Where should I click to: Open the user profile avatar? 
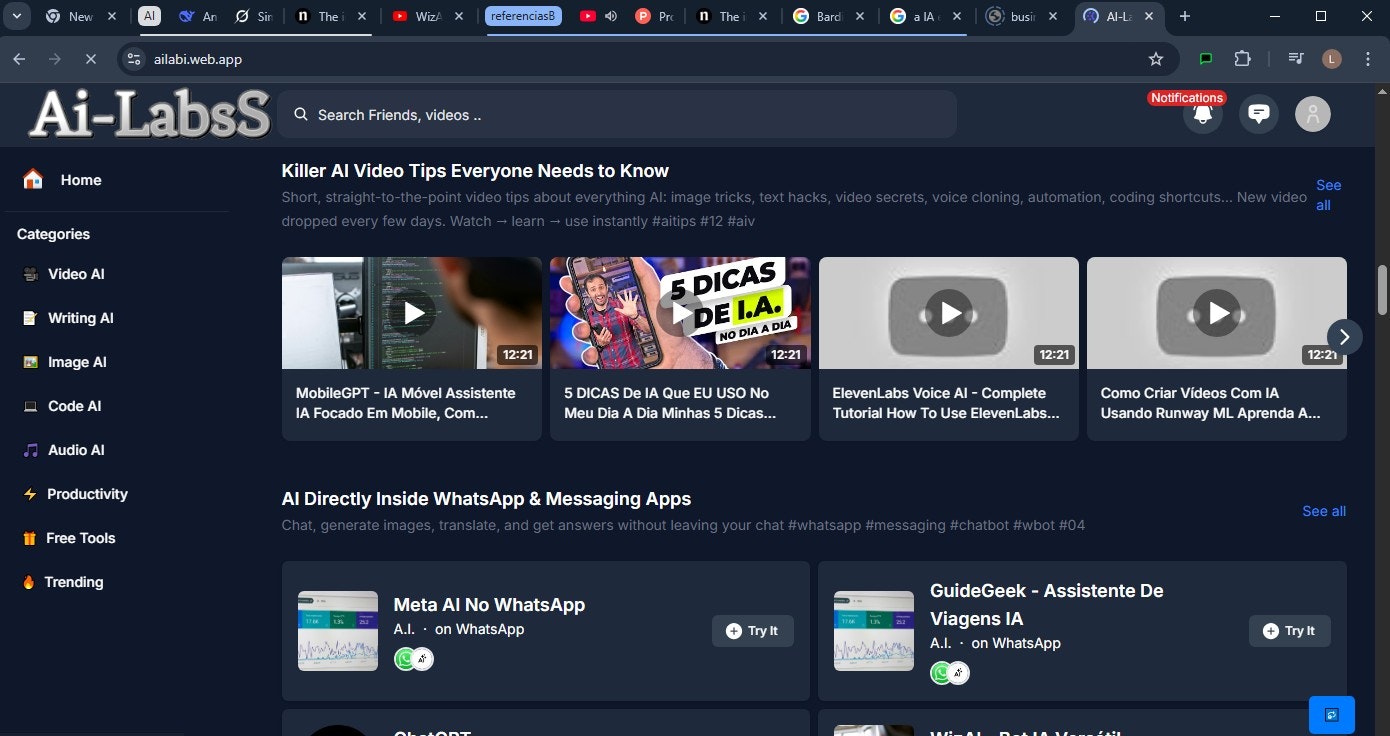[x=1313, y=114]
